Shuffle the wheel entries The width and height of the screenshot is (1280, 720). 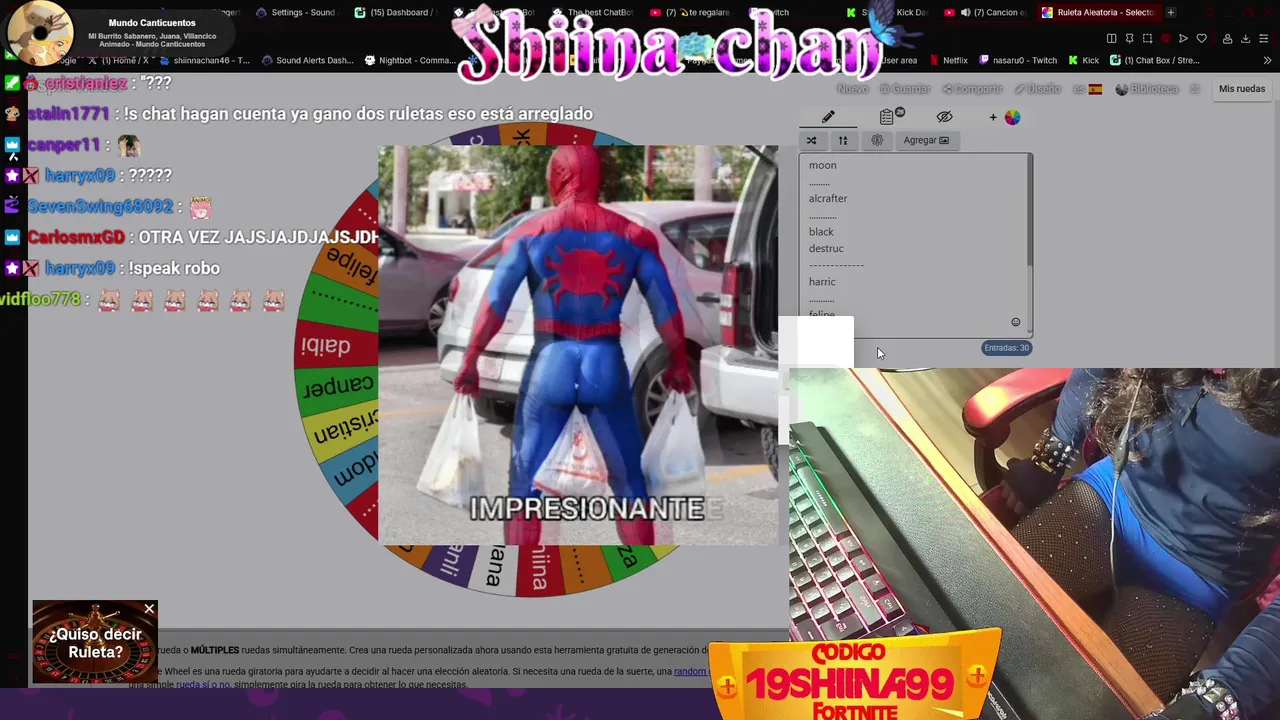[x=811, y=140]
